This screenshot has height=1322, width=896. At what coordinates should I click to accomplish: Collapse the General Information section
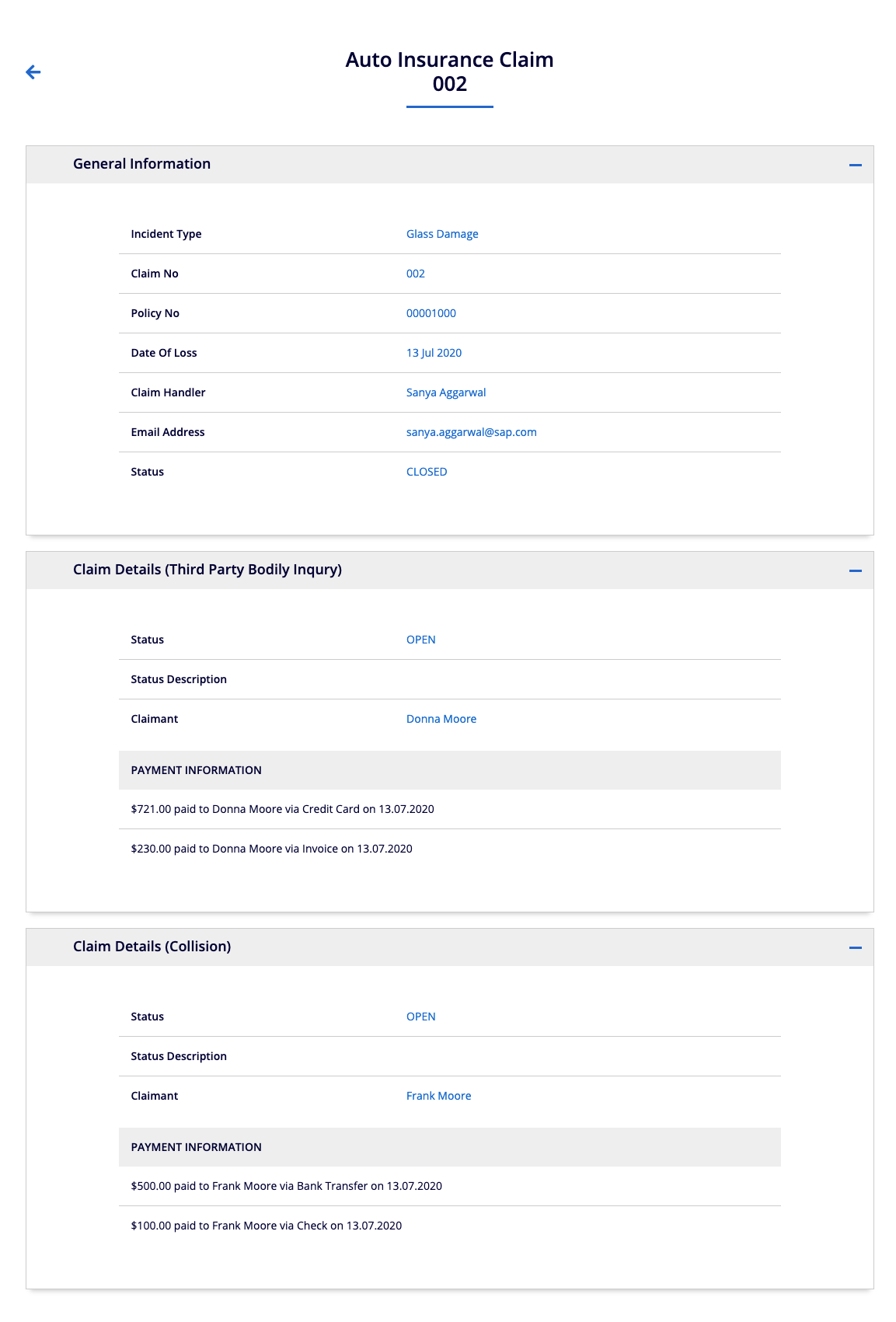(x=855, y=165)
